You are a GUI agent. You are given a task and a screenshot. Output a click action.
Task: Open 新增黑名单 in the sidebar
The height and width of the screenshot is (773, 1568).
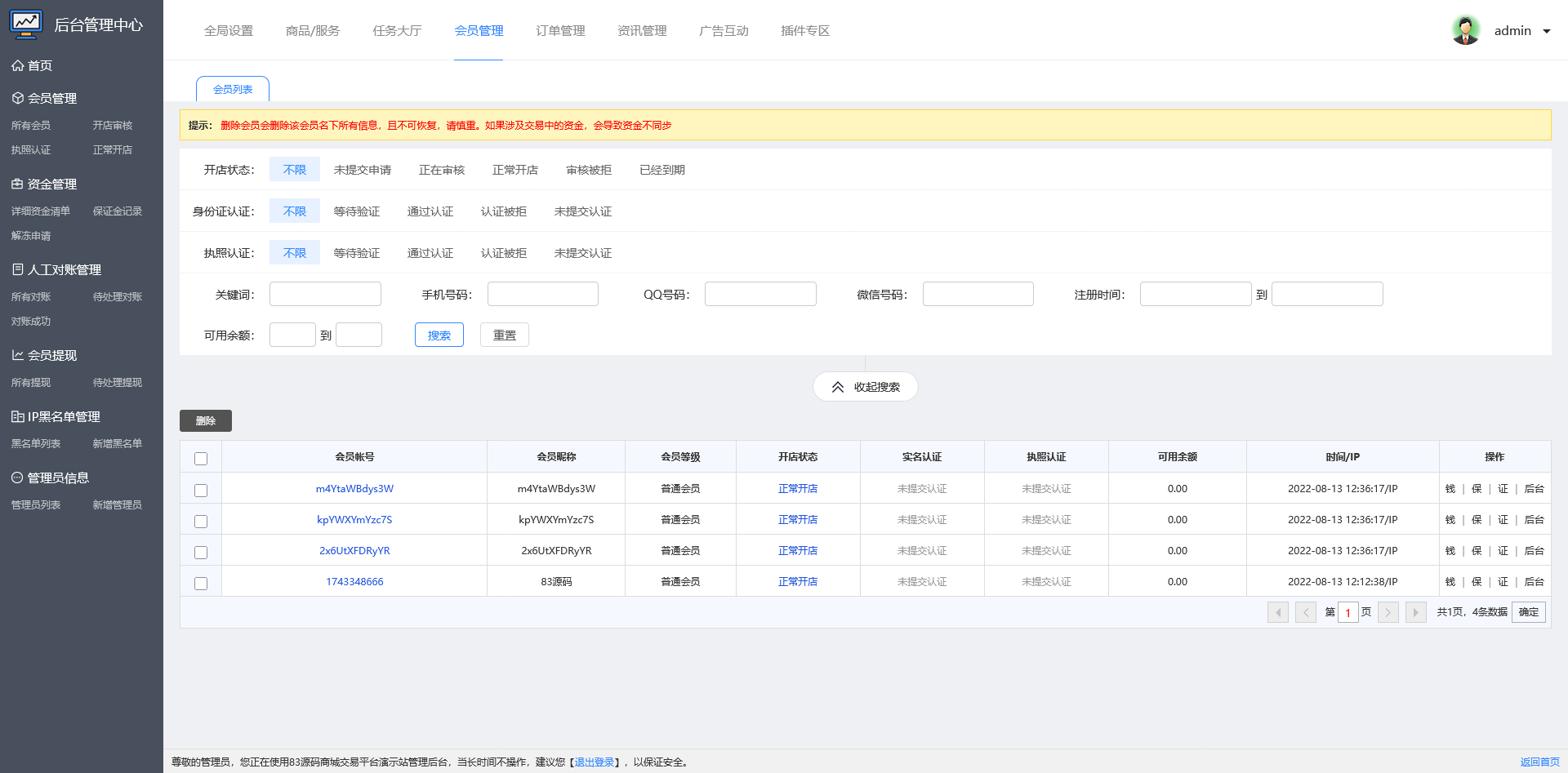[x=118, y=444]
